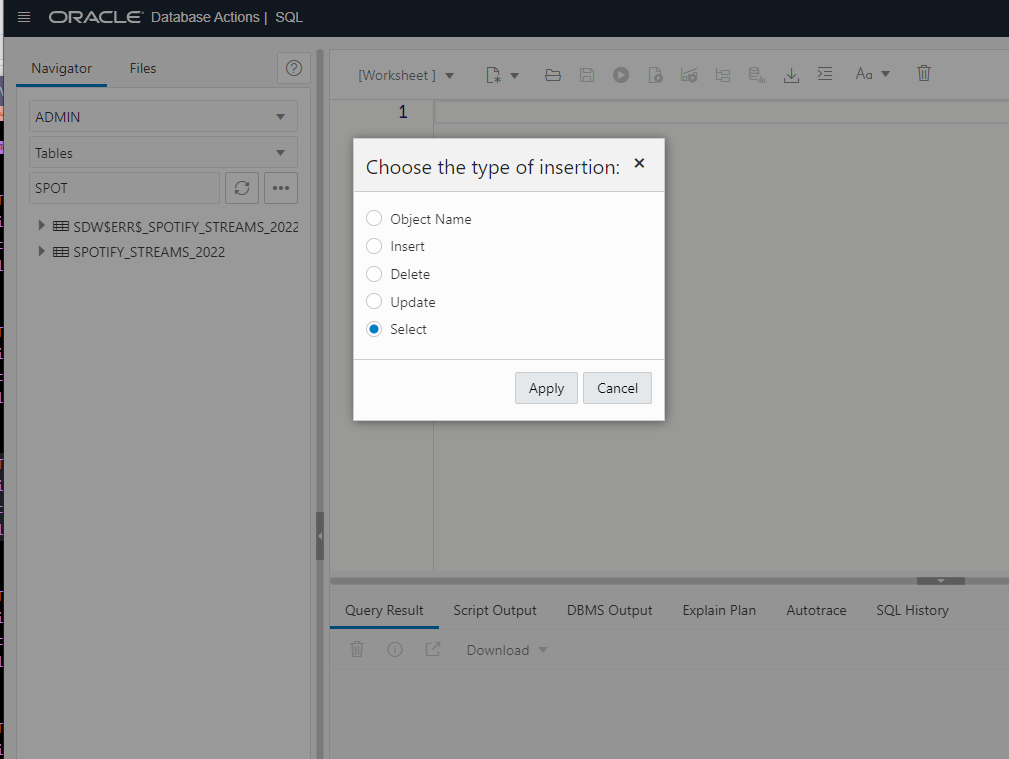Click the open-in-new-tab result icon
Image resolution: width=1009 pixels, height=759 pixels.
tap(433, 650)
